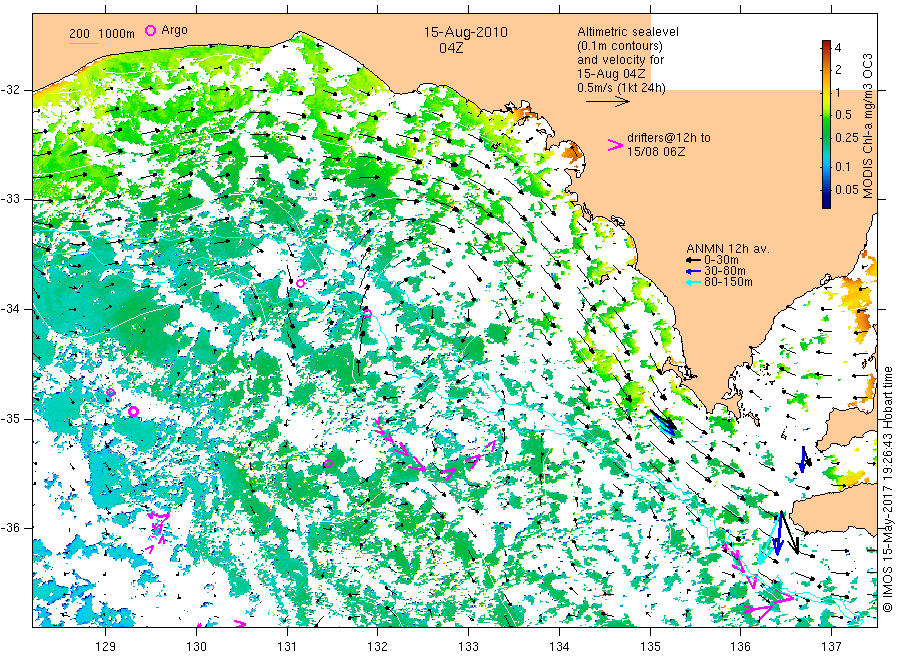Screen dimensions: 900x660
Task: Click the magenta drifter track near 35.3°S 132.2°E
Action: [x=400, y=445]
